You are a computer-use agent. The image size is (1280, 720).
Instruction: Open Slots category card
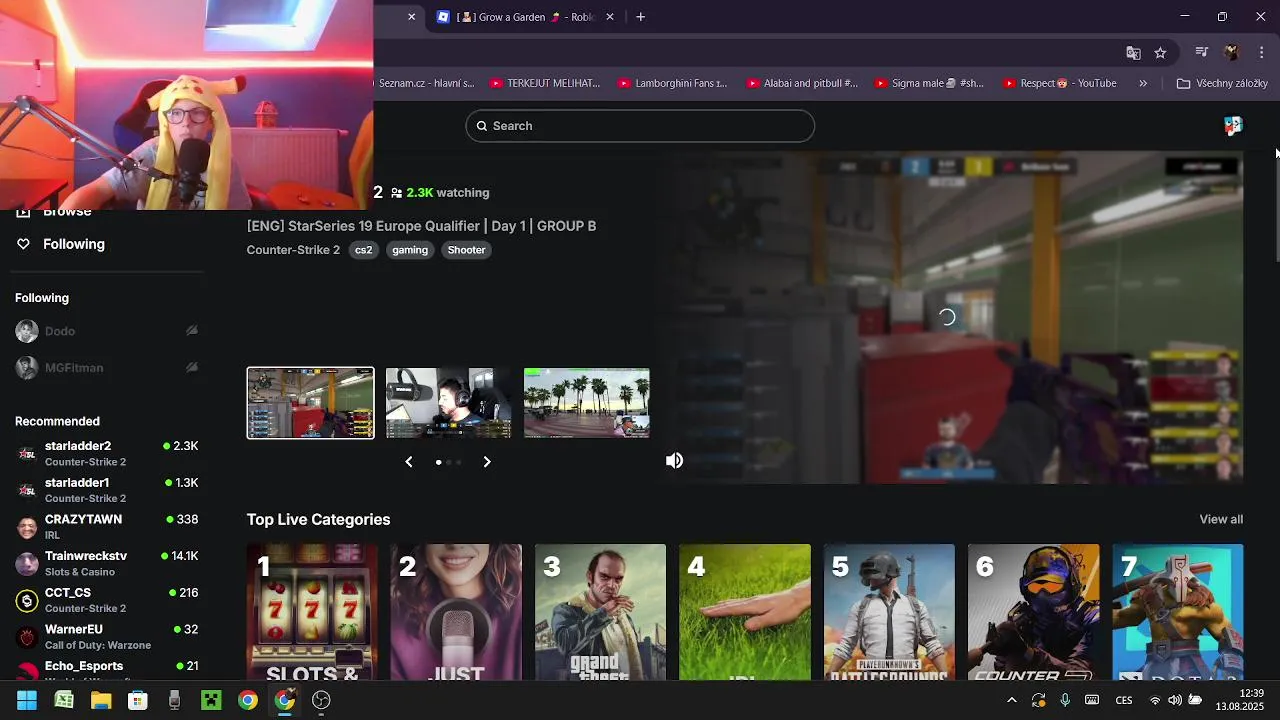pyautogui.click(x=312, y=612)
